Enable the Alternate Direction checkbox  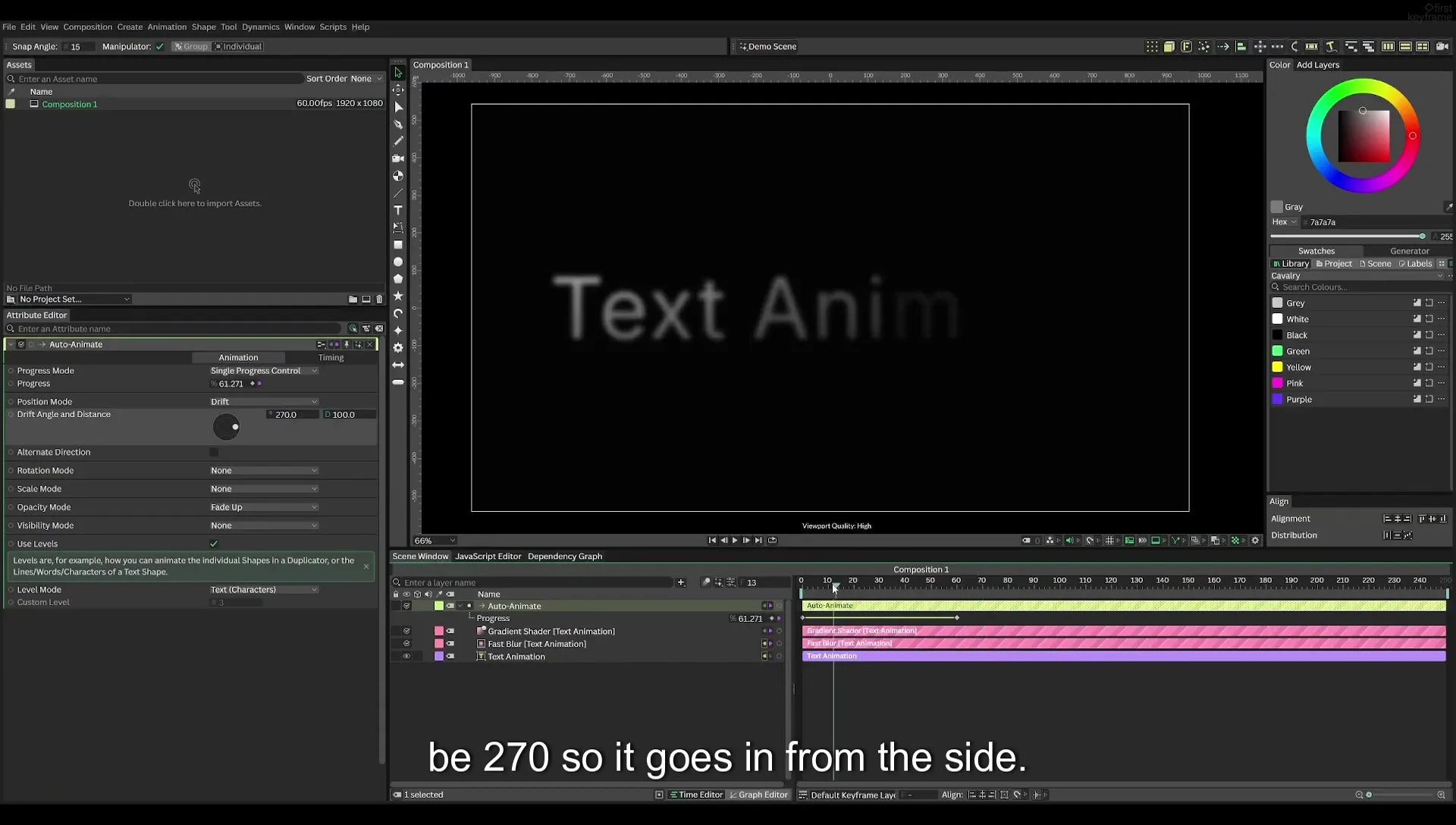[214, 452]
